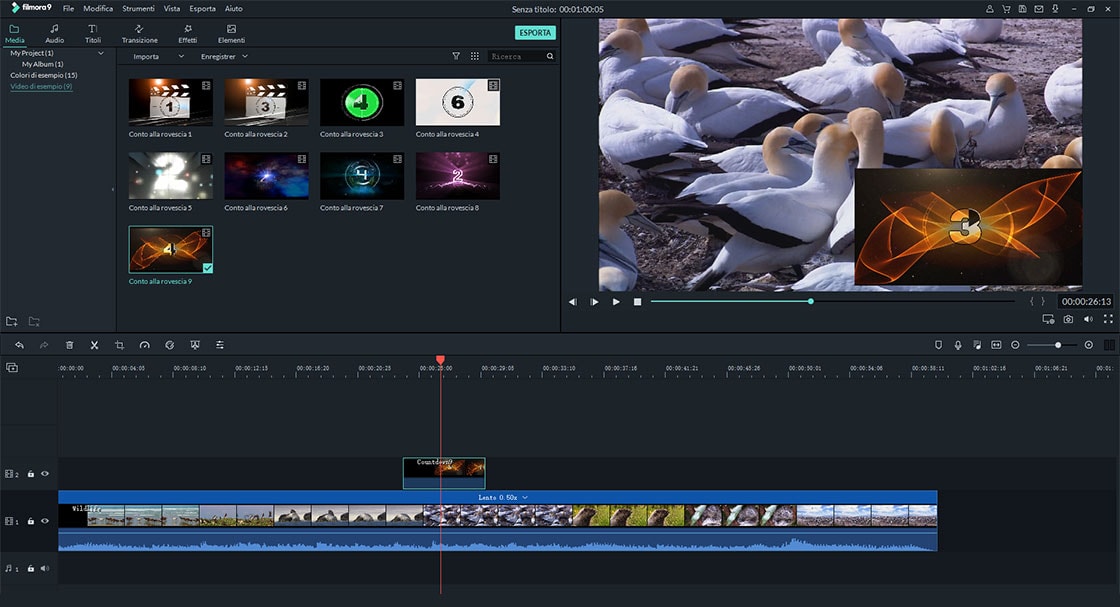Play the preview video
Image resolution: width=1120 pixels, height=607 pixels.
(616, 301)
